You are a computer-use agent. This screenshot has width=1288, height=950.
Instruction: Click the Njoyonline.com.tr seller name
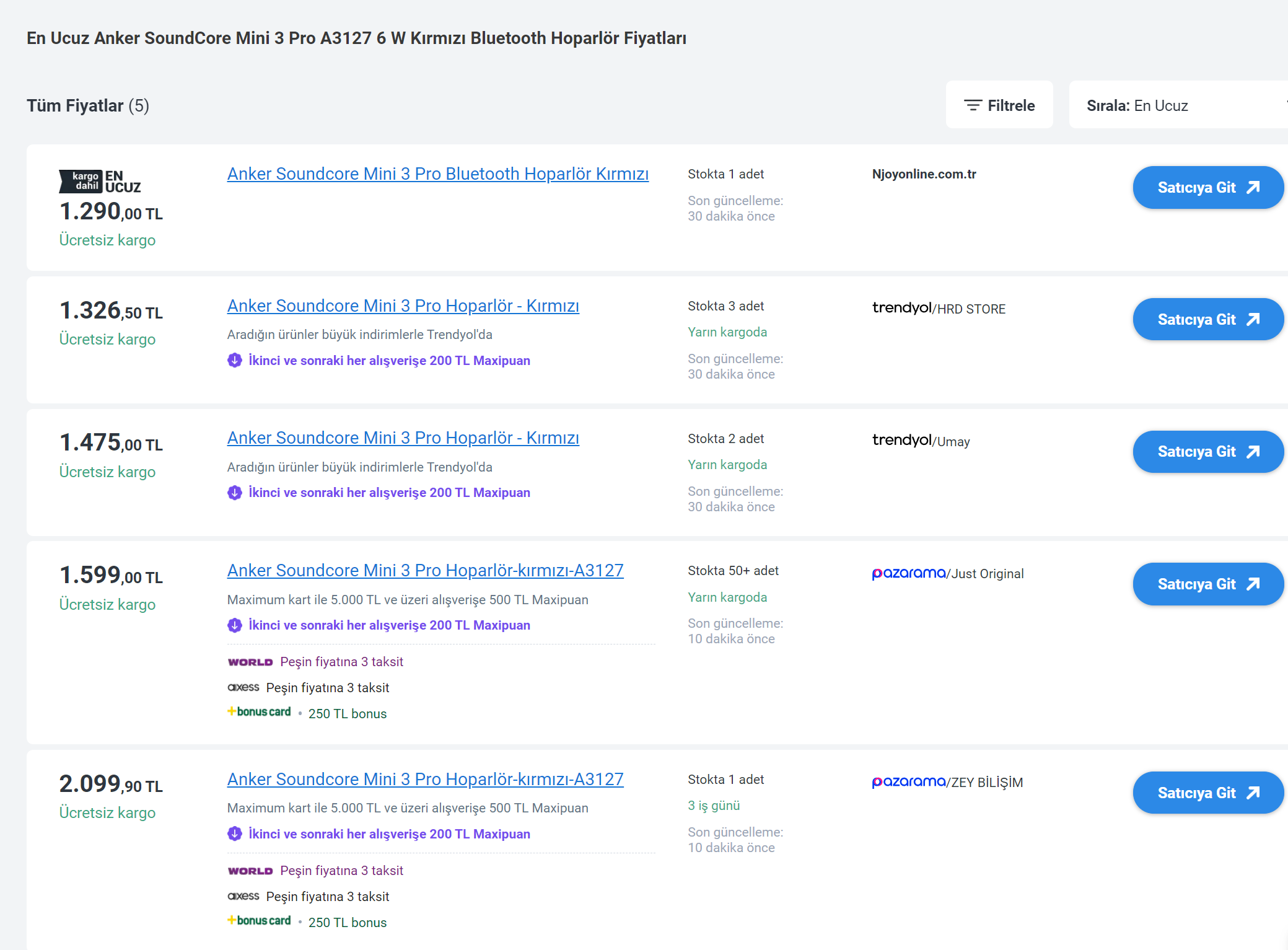(x=924, y=174)
